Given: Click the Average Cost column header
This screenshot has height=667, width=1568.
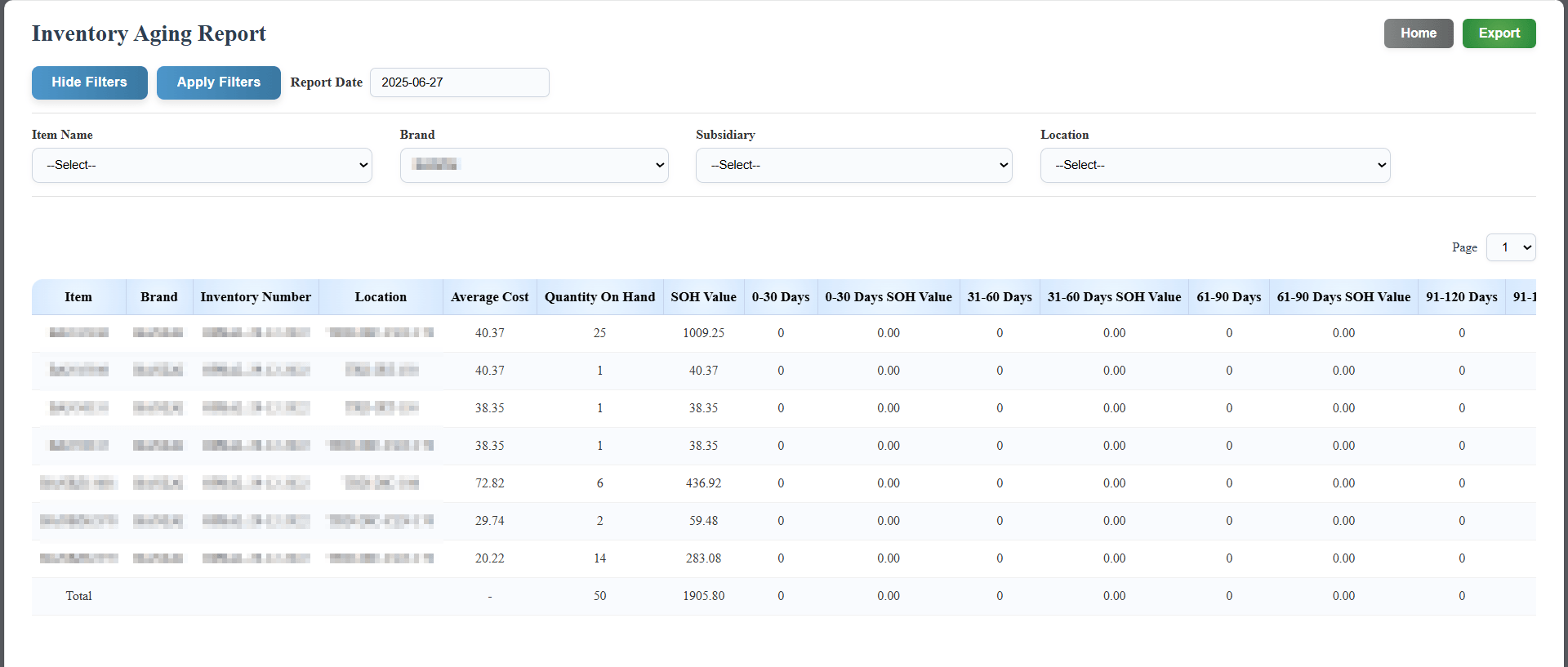Looking at the screenshot, I should pyautogui.click(x=490, y=297).
